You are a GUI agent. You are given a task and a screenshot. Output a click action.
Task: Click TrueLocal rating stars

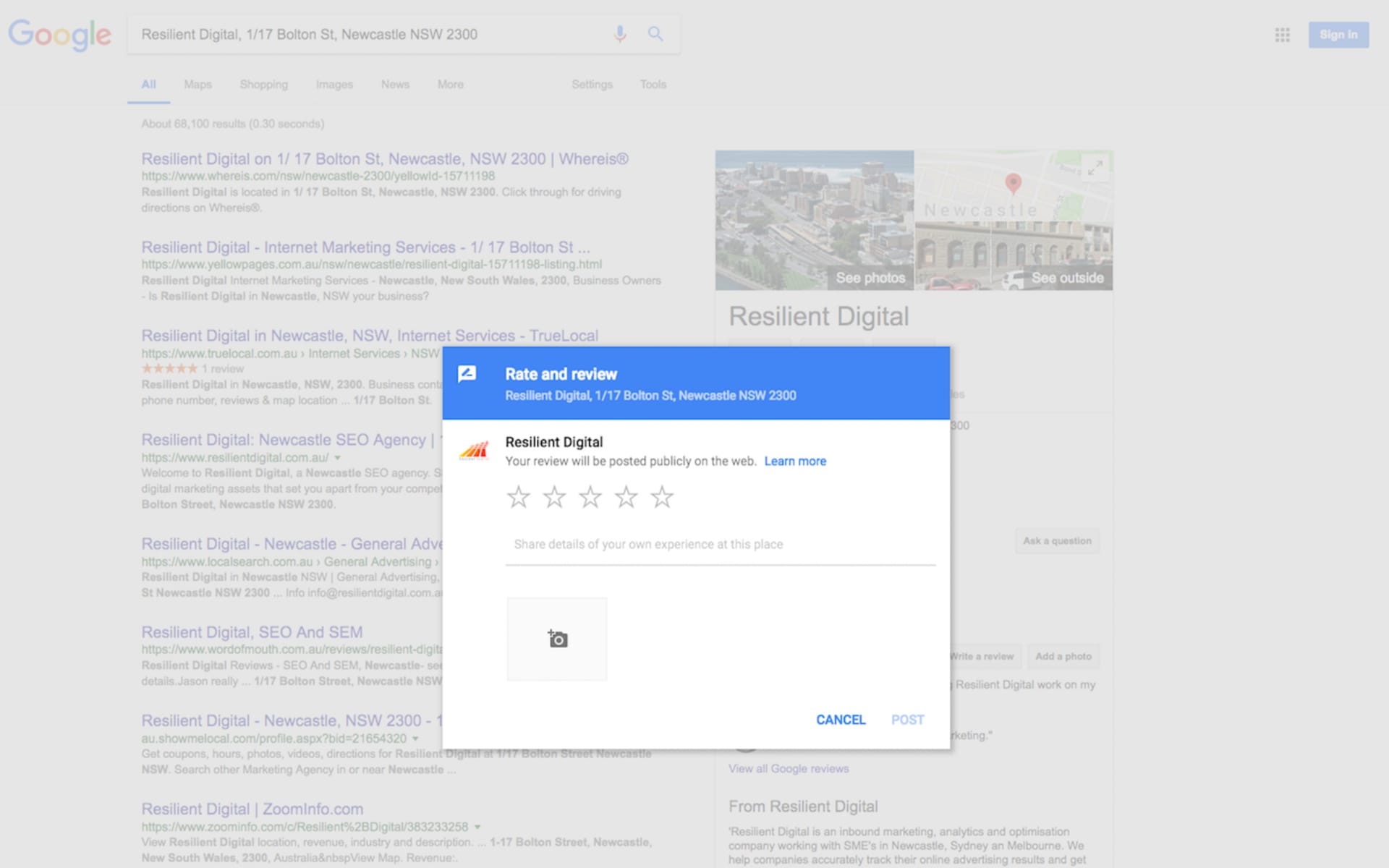169,369
